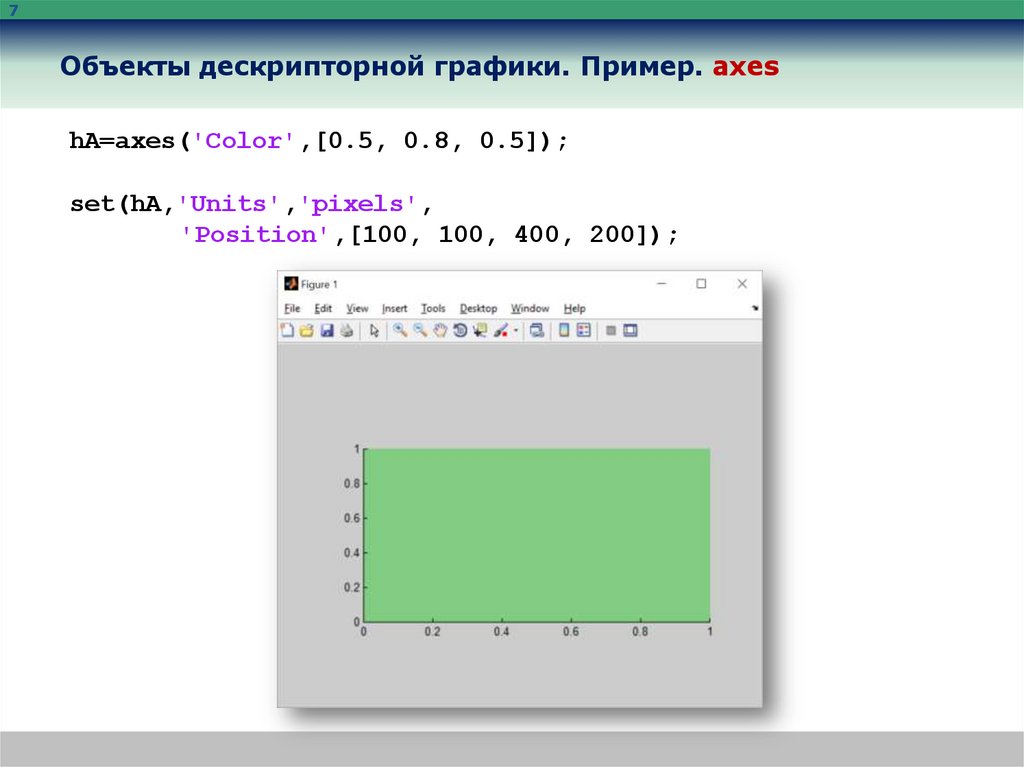This screenshot has width=1024, height=767.
Task: Open the View menu
Action: [357, 308]
